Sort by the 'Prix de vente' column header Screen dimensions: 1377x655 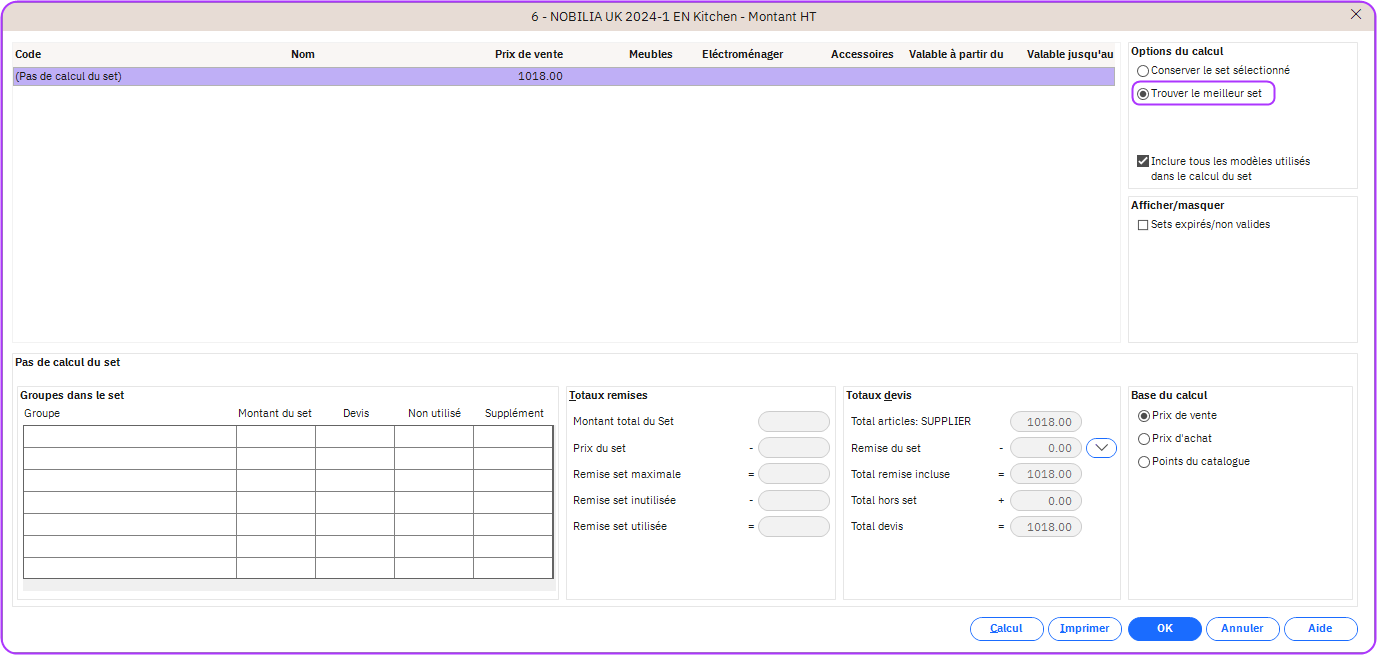pos(528,54)
